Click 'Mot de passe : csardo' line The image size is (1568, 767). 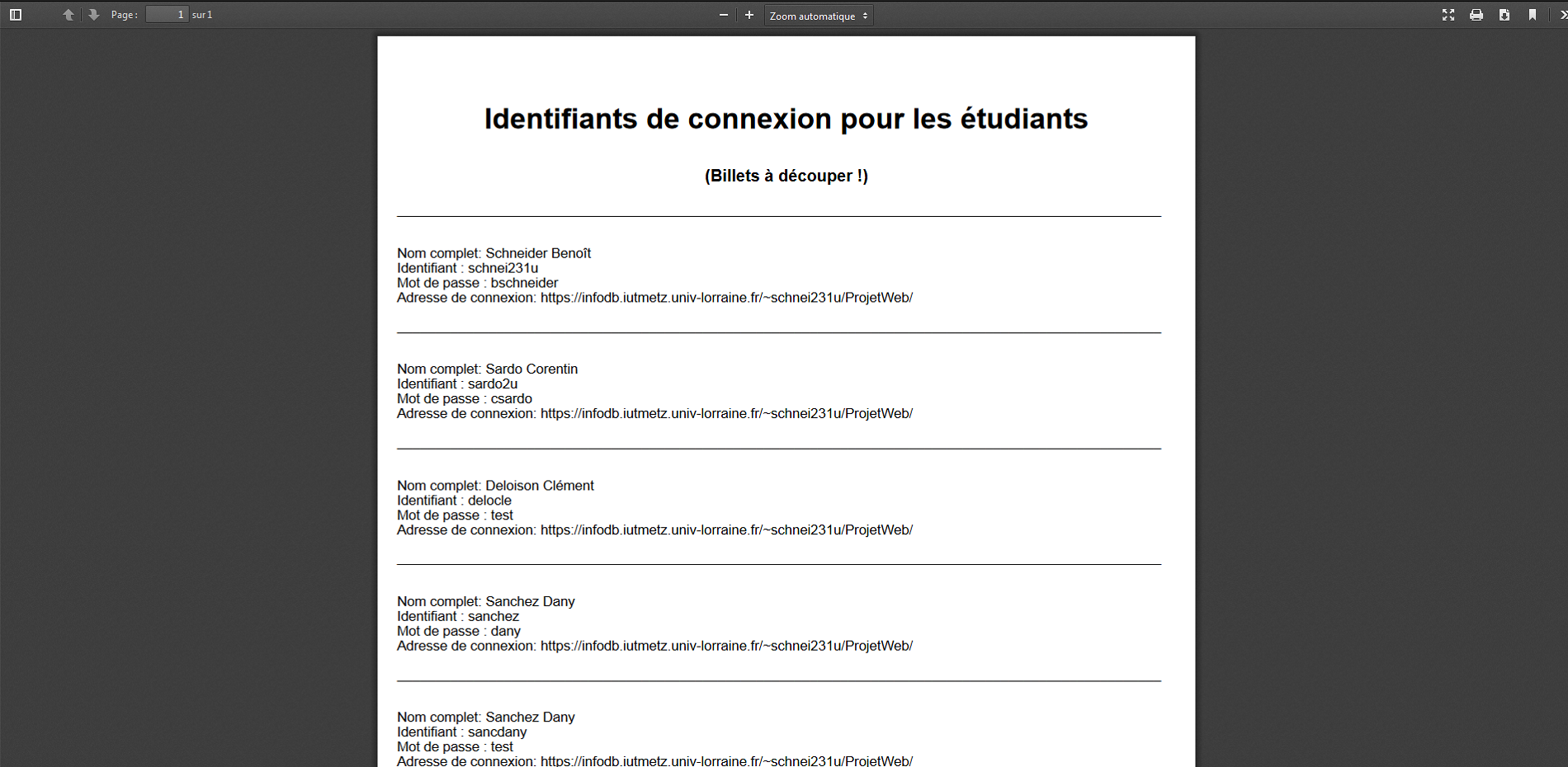pos(465,399)
